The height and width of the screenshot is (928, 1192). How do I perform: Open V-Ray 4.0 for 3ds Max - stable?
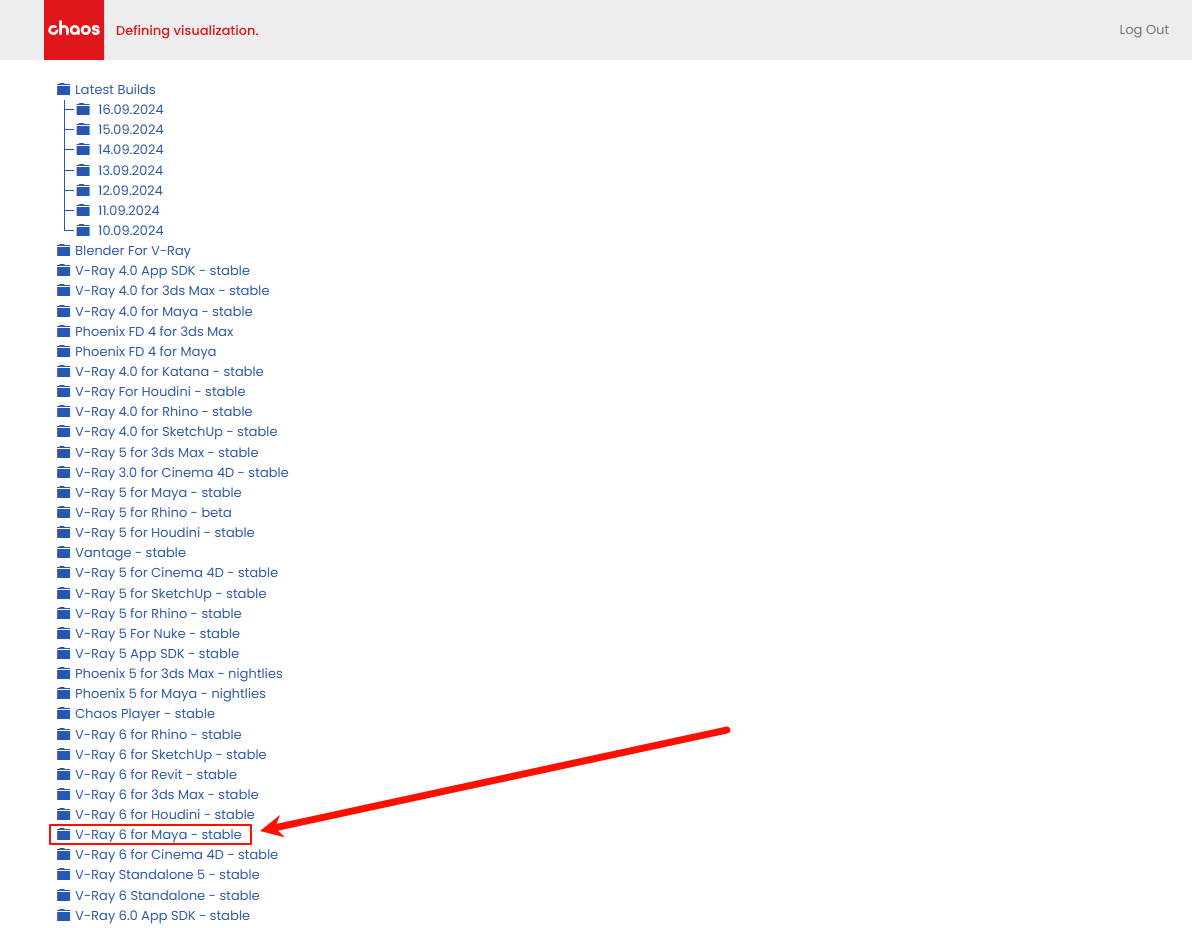coord(172,290)
